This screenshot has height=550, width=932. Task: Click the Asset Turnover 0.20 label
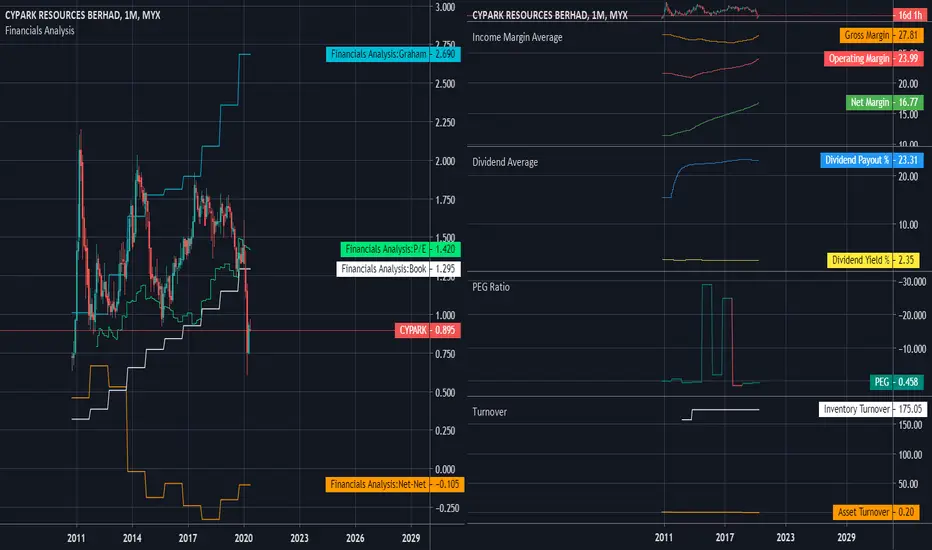[x=876, y=512]
